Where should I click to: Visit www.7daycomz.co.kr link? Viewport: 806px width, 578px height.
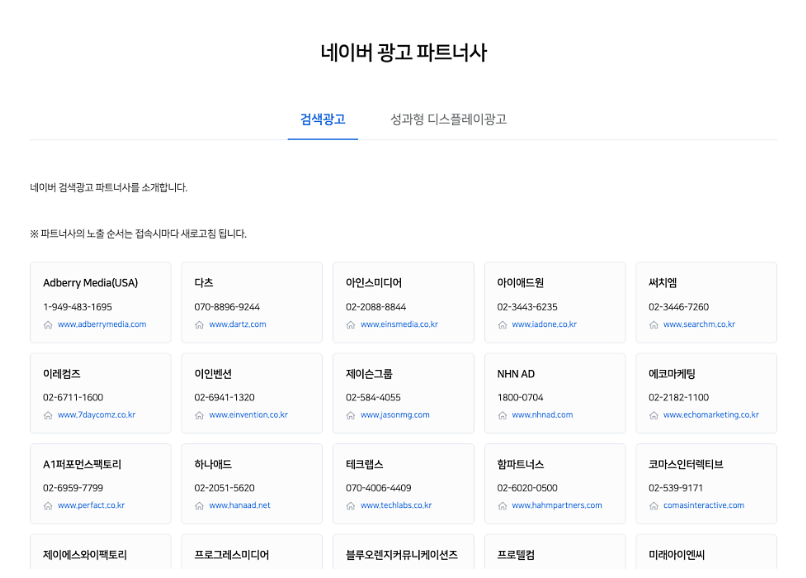tap(97, 415)
